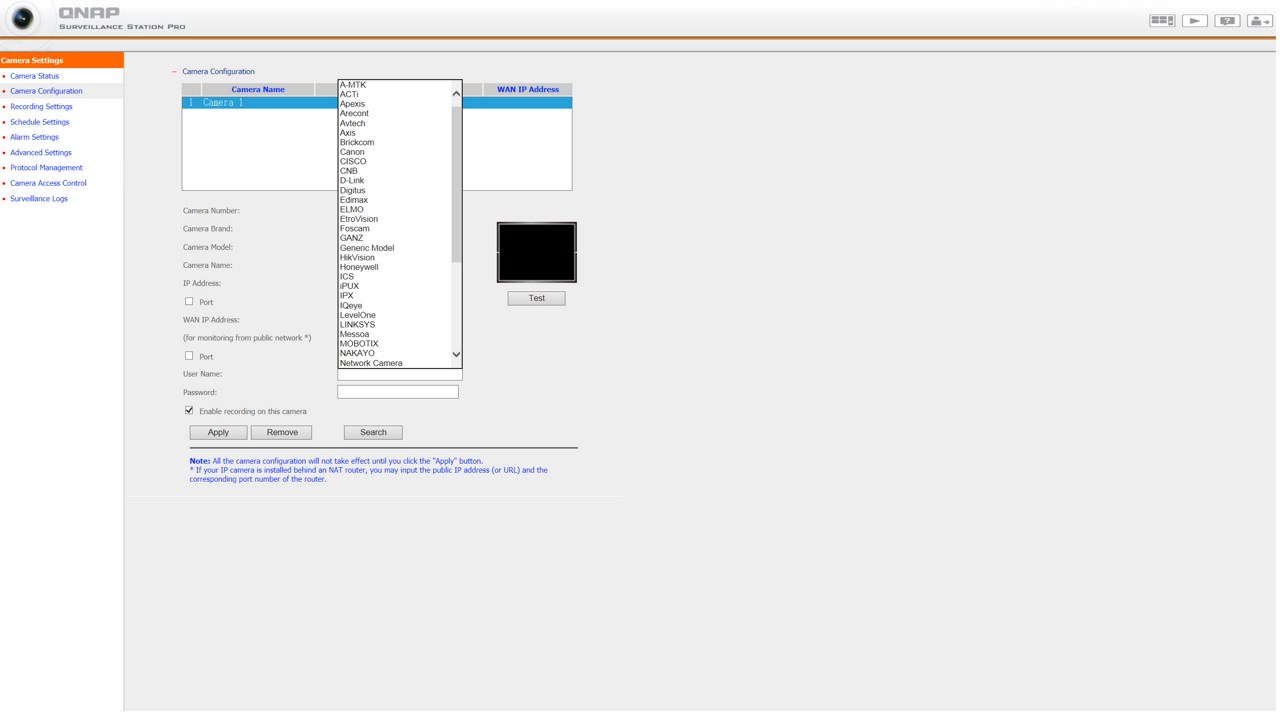This screenshot has width=1280, height=715.
Task: Open Schedule Settings
Action: coord(40,122)
